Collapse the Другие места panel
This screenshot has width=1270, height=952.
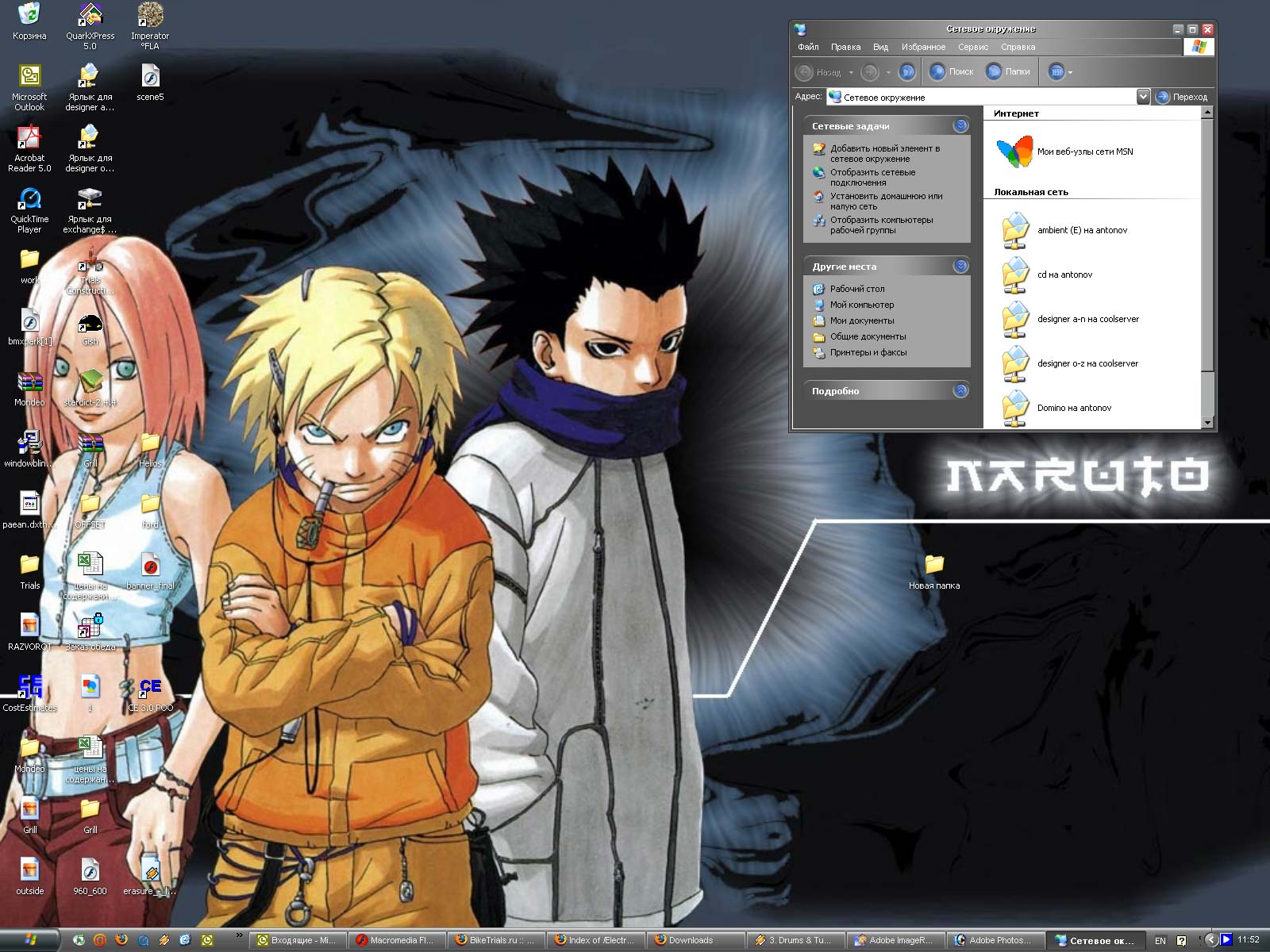pyautogui.click(x=960, y=266)
